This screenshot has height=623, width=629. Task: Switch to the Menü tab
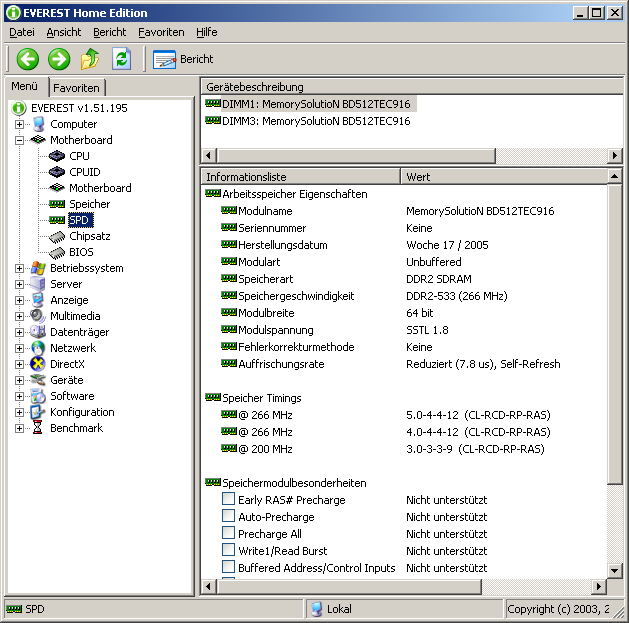coord(25,86)
